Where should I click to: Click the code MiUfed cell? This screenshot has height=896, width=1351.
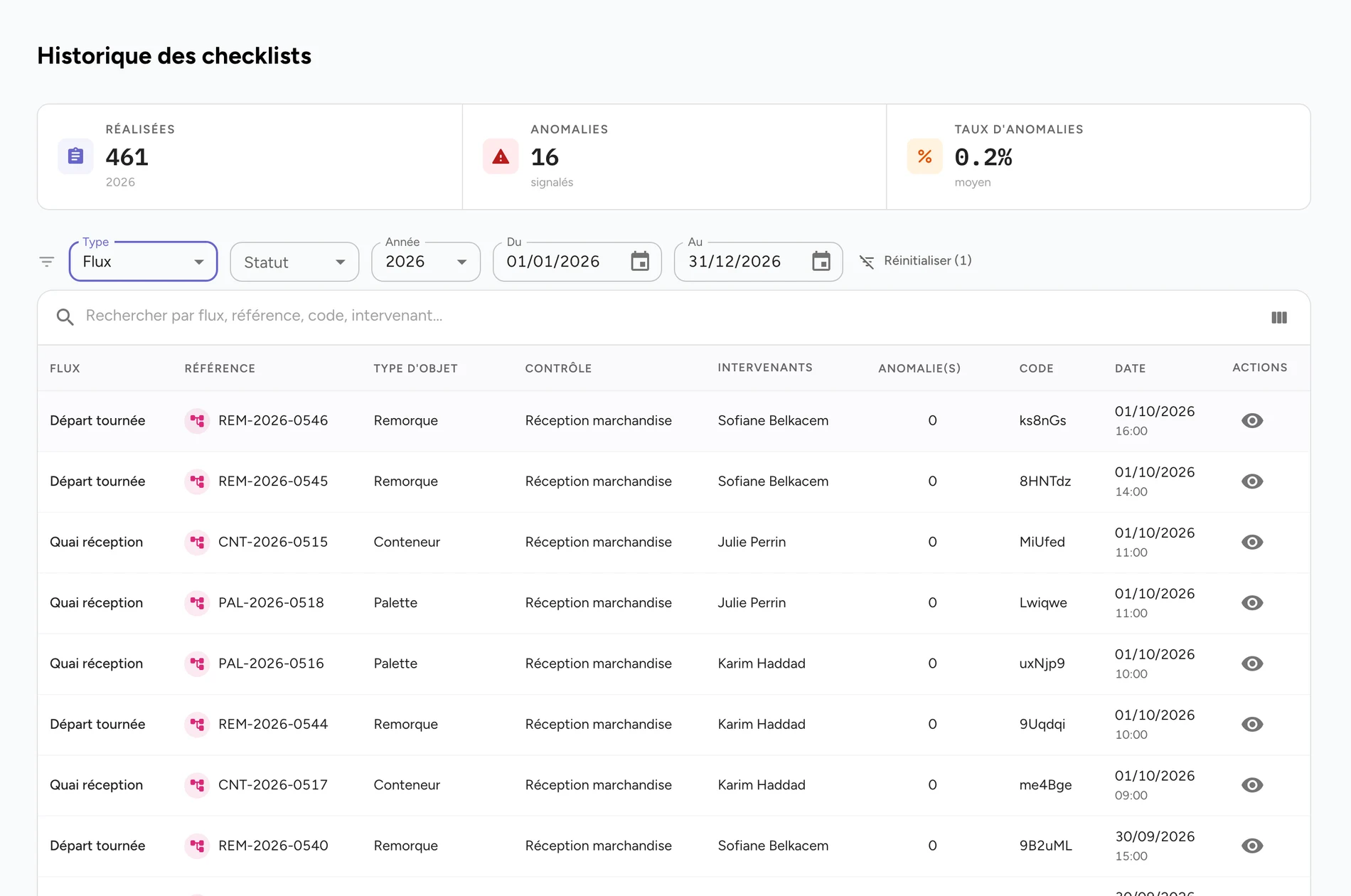[x=1042, y=543]
